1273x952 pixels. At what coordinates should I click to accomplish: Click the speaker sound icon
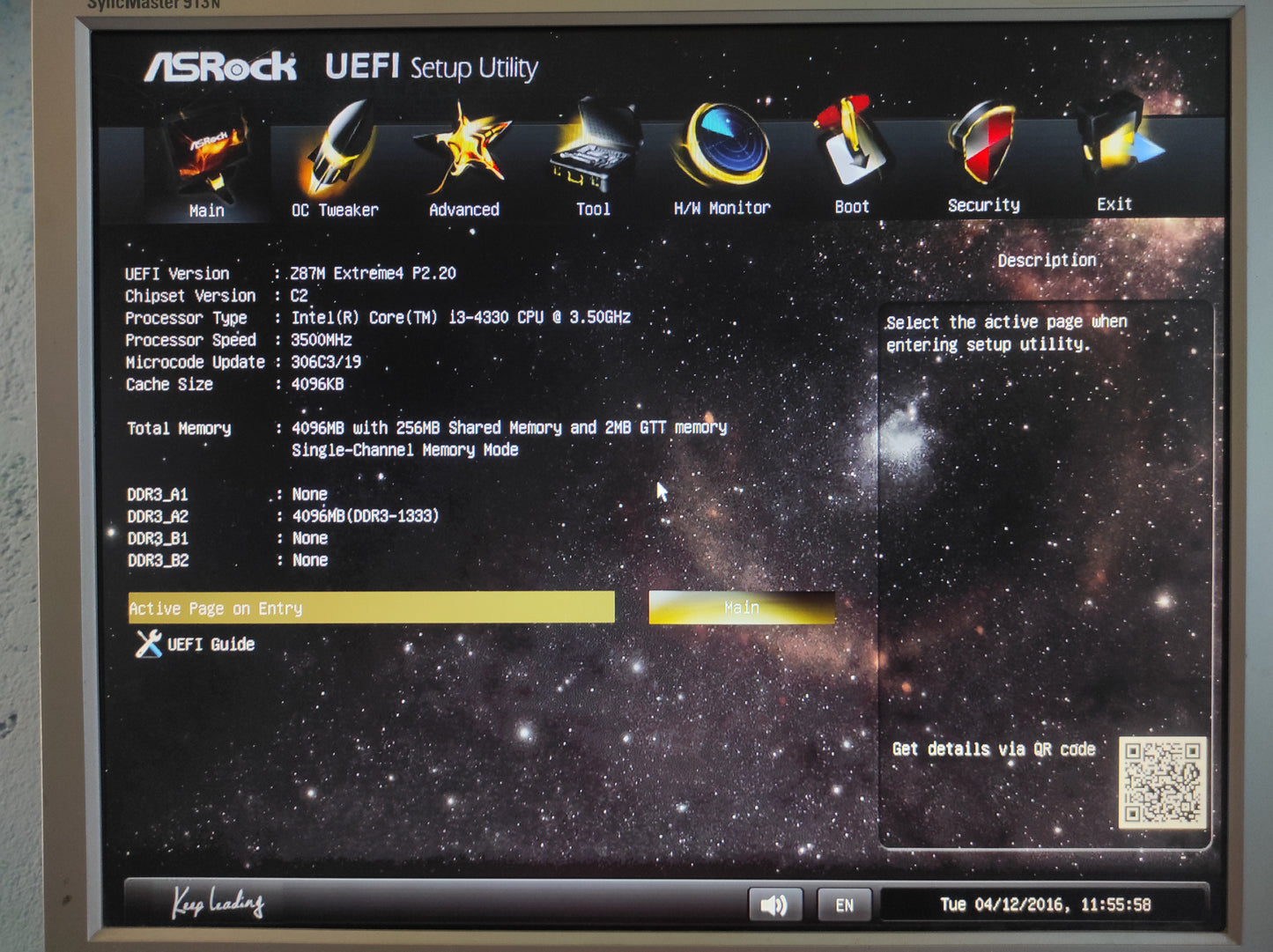pyautogui.click(x=774, y=904)
